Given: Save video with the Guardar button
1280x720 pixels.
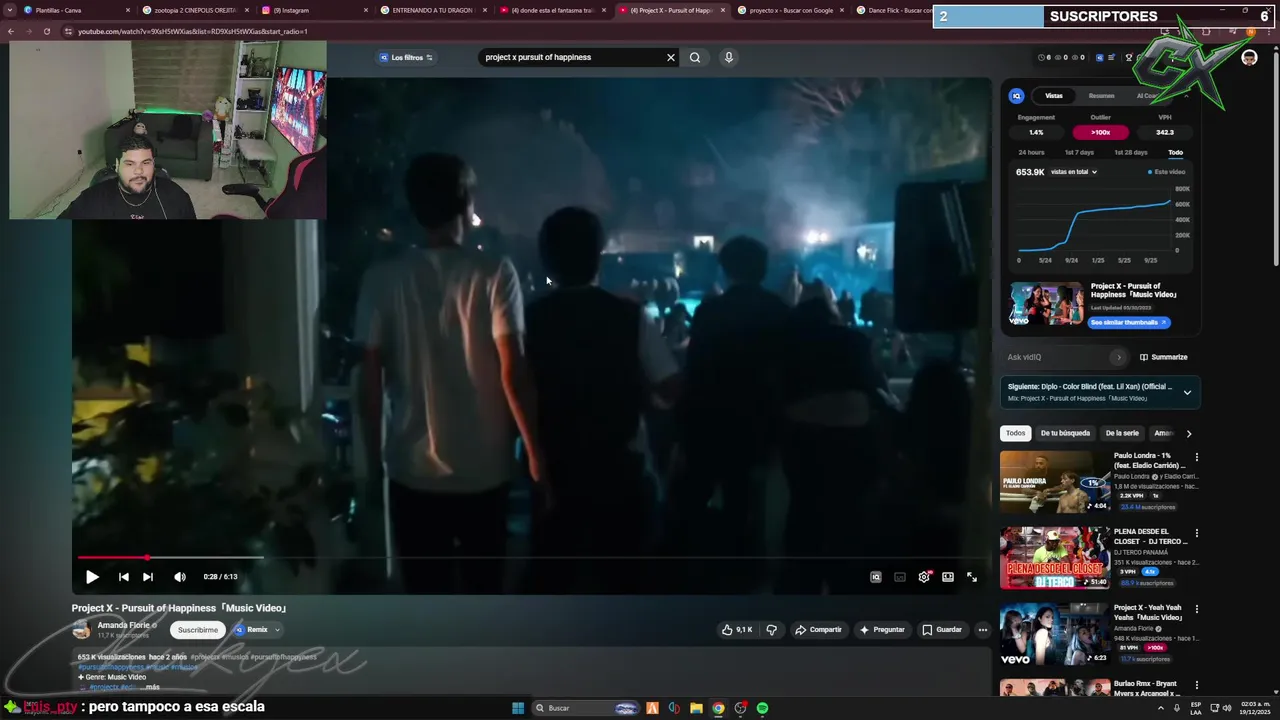Looking at the screenshot, I should [x=942, y=630].
